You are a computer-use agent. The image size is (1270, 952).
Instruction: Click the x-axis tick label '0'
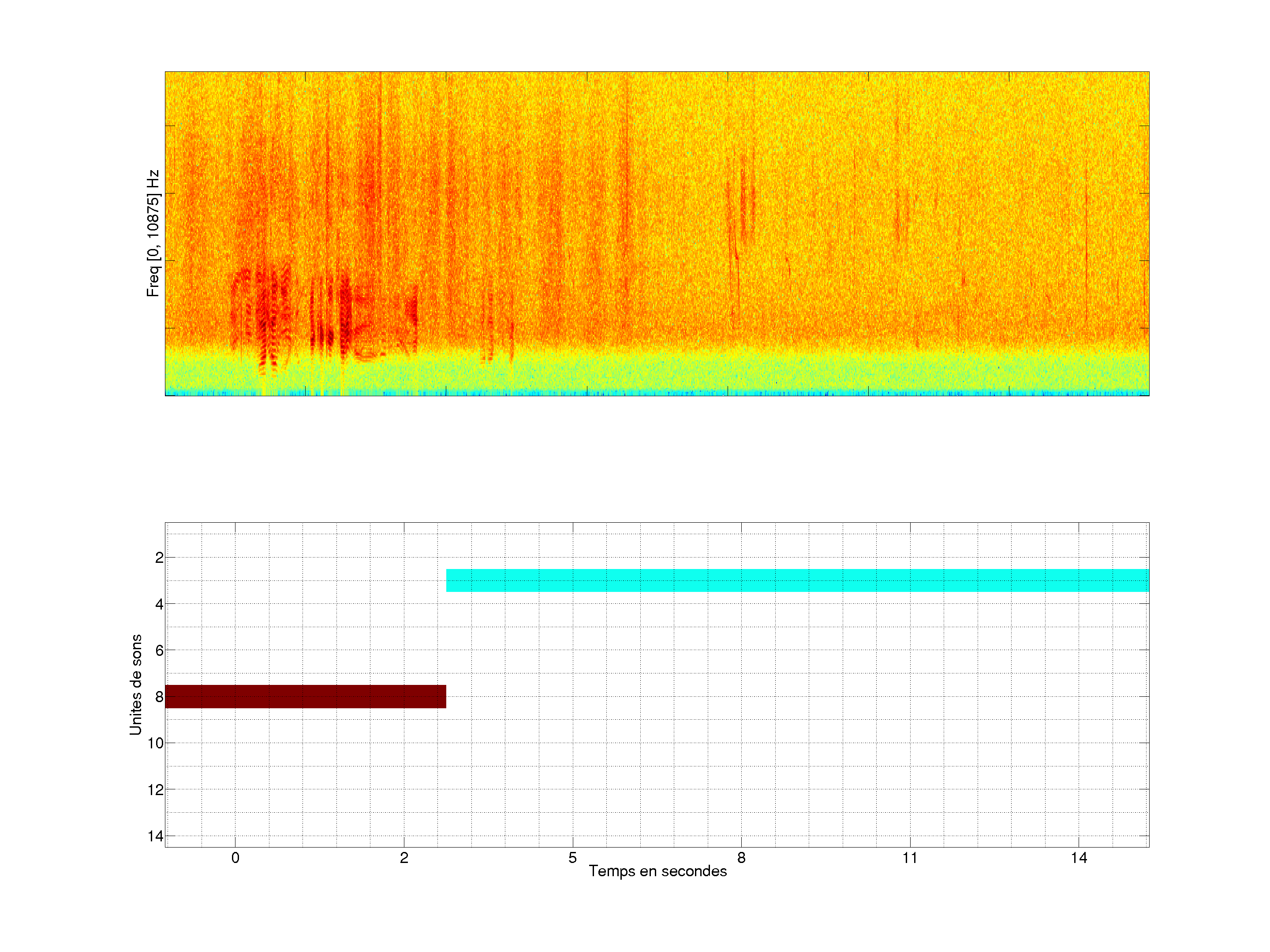(235, 858)
